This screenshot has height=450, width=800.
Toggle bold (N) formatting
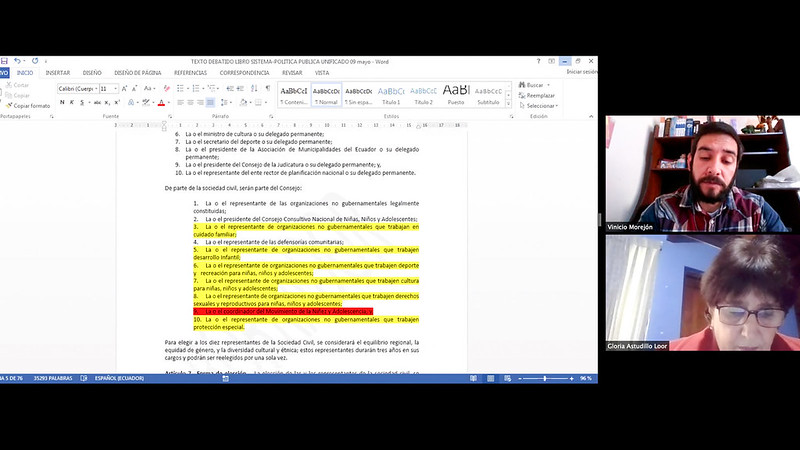pyautogui.click(x=62, y=103)
